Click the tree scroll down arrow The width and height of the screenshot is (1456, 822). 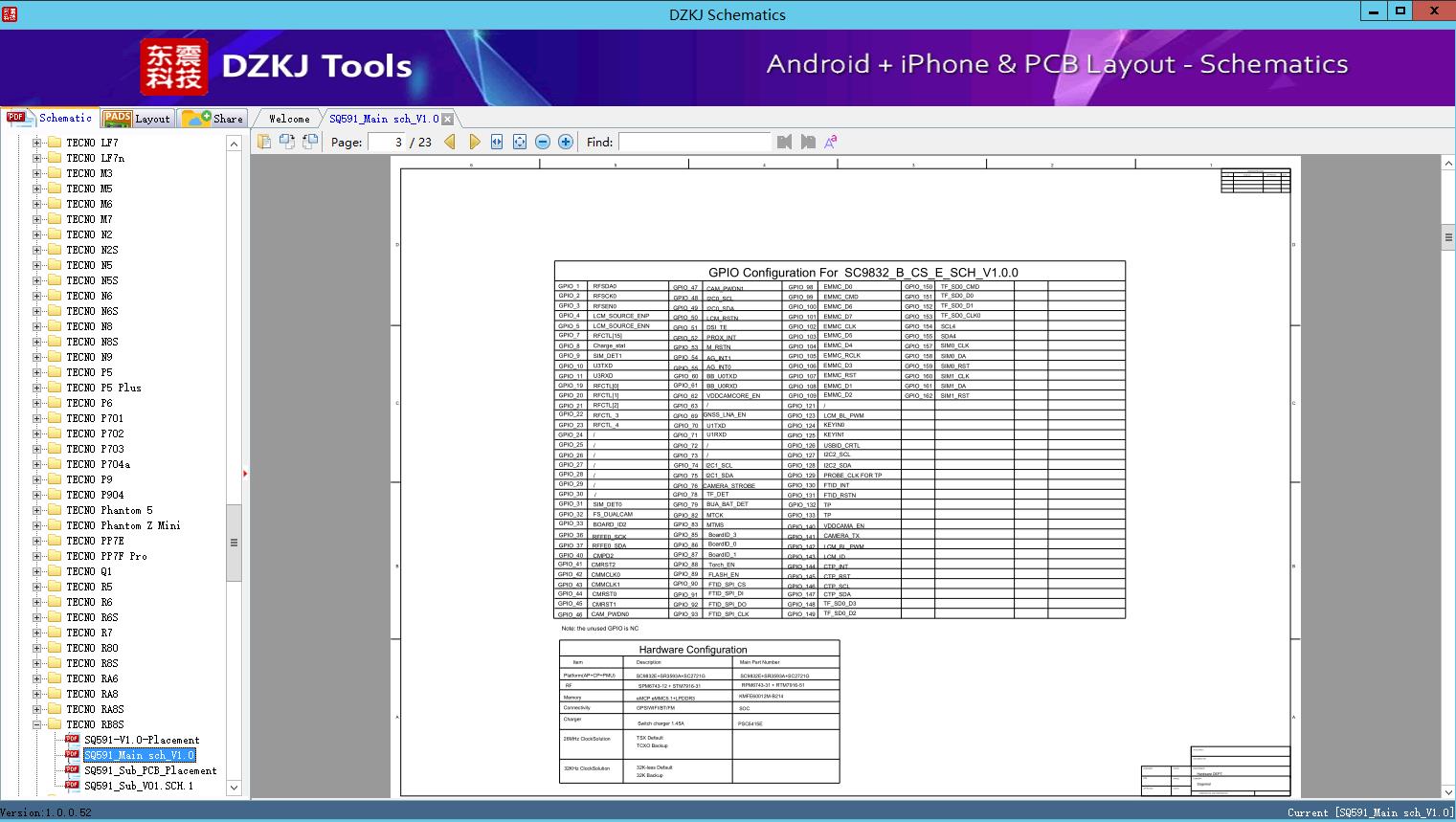point(234,788)
